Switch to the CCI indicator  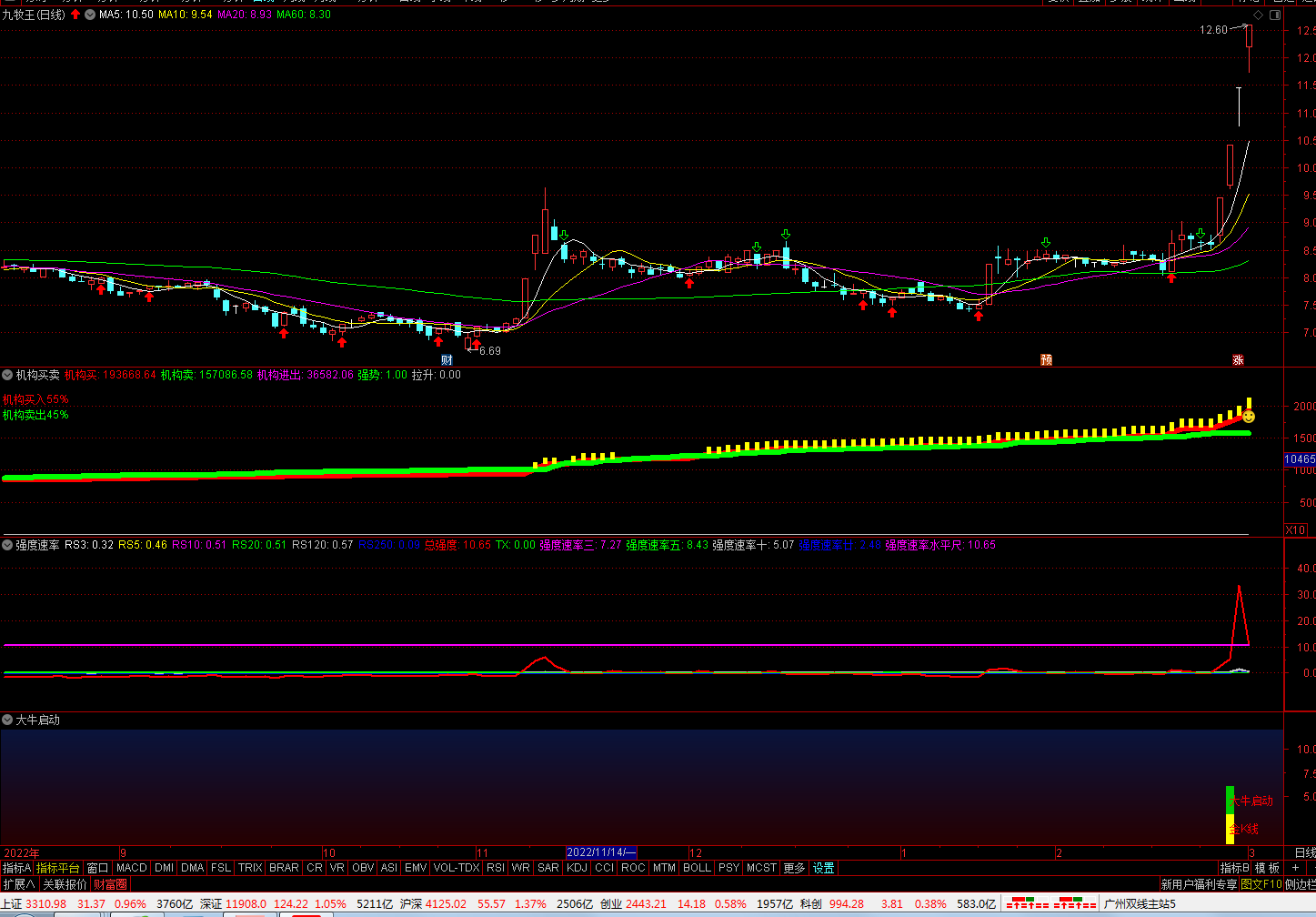[x=604, y=868]
